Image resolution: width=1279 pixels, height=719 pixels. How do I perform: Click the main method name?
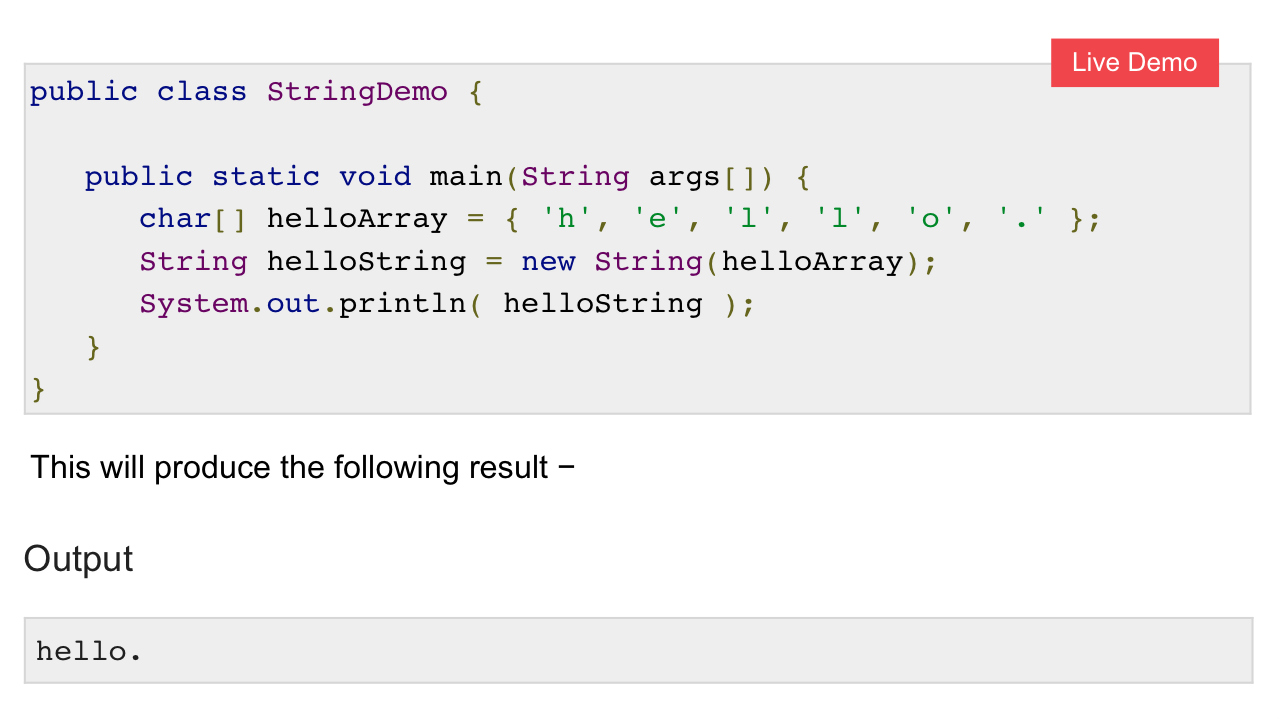pos(466,177)
